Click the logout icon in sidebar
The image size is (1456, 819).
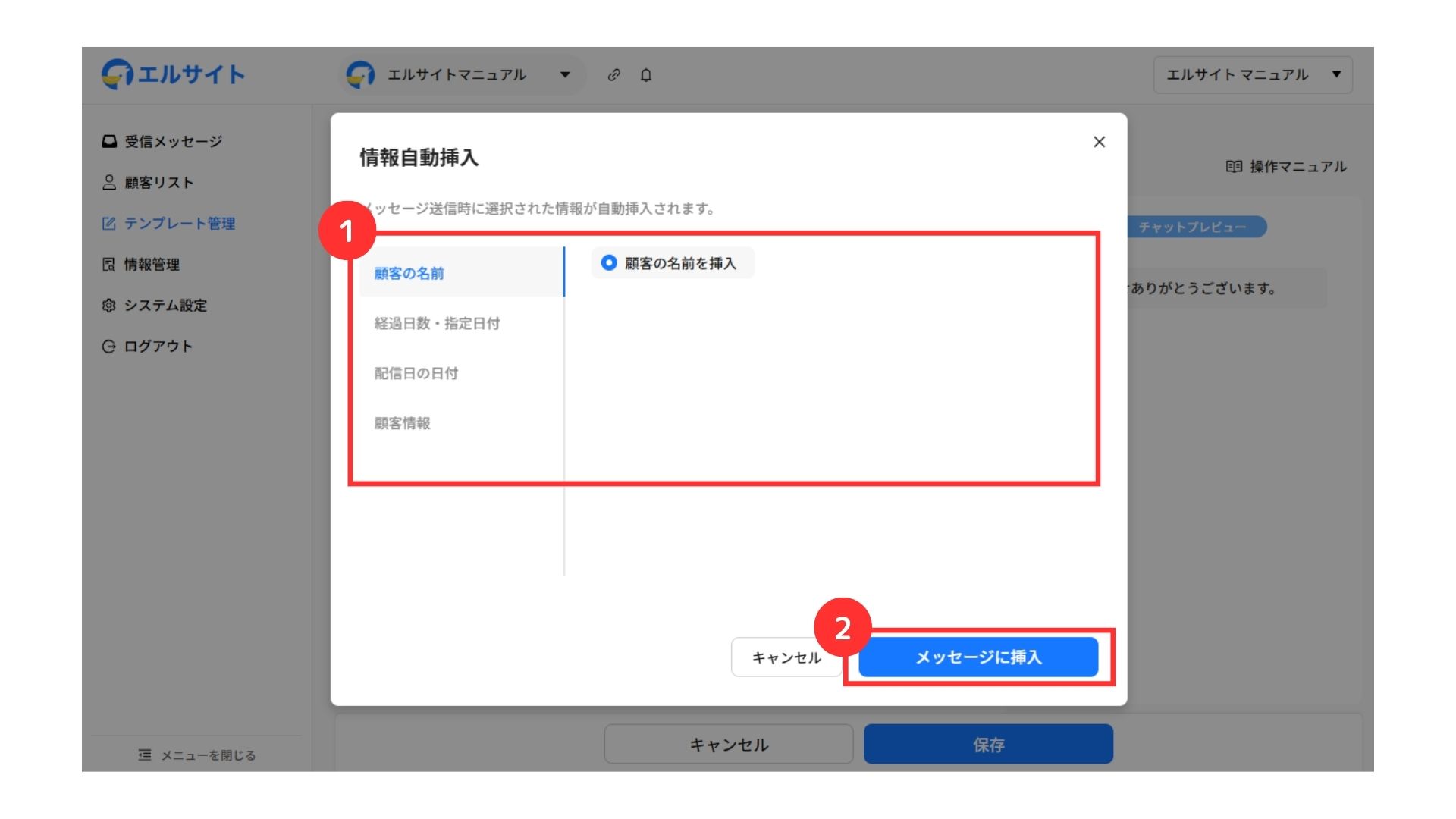click(x=109, y=346)
